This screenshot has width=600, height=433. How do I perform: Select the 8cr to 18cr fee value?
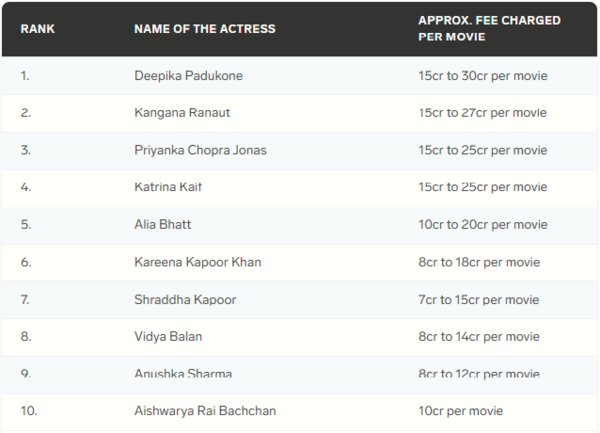478,262
